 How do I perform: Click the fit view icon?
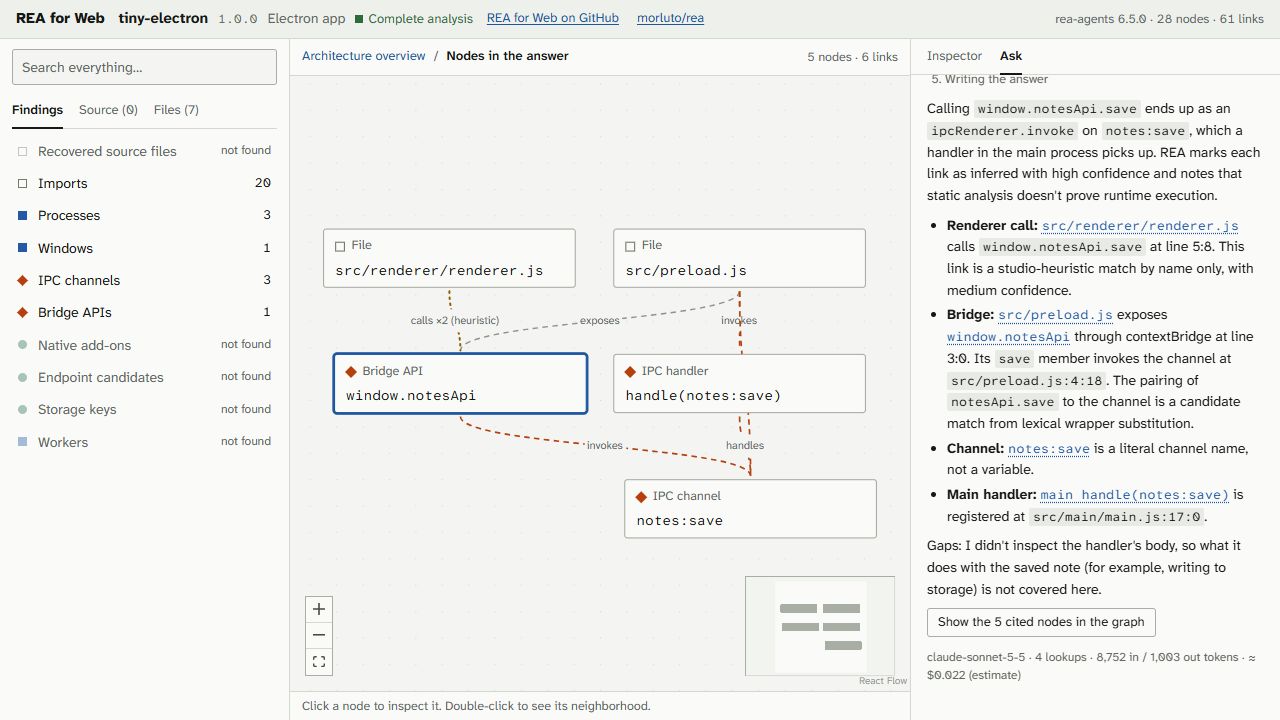click(x=319, y=661)
